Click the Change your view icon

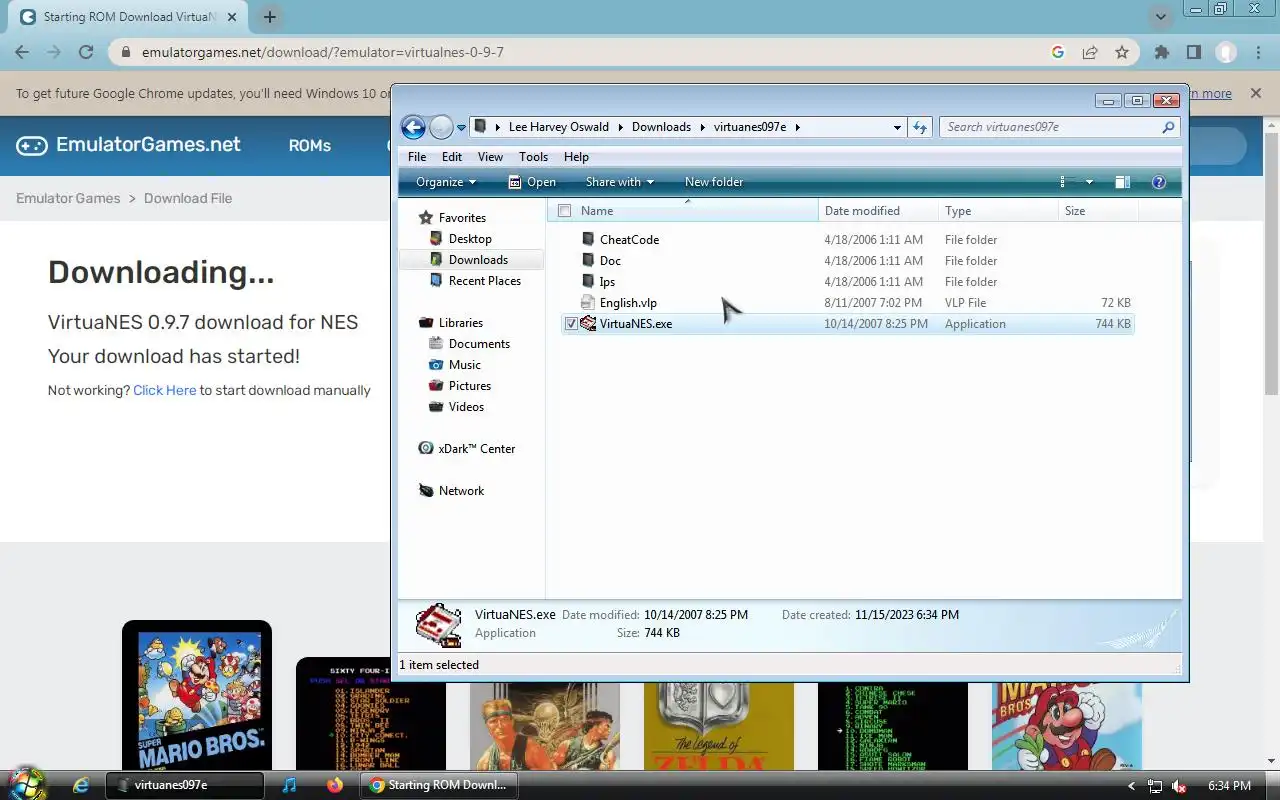(1068, 182)
